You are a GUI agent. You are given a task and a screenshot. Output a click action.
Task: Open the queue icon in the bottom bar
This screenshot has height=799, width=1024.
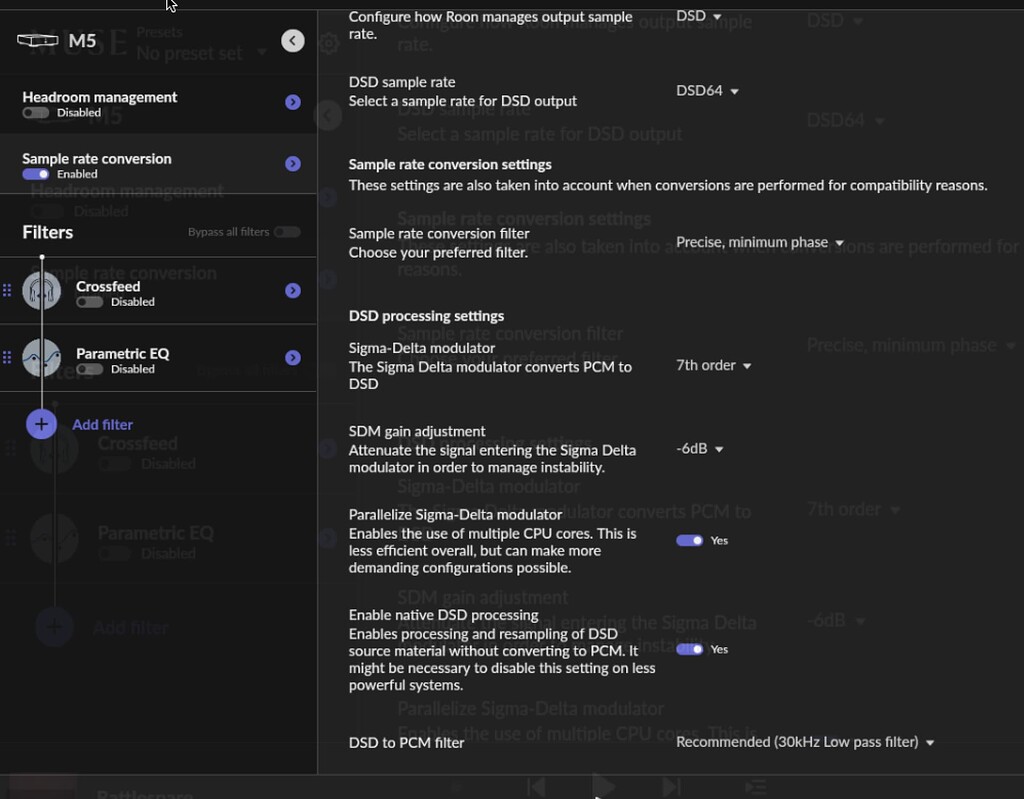point(755,786)
